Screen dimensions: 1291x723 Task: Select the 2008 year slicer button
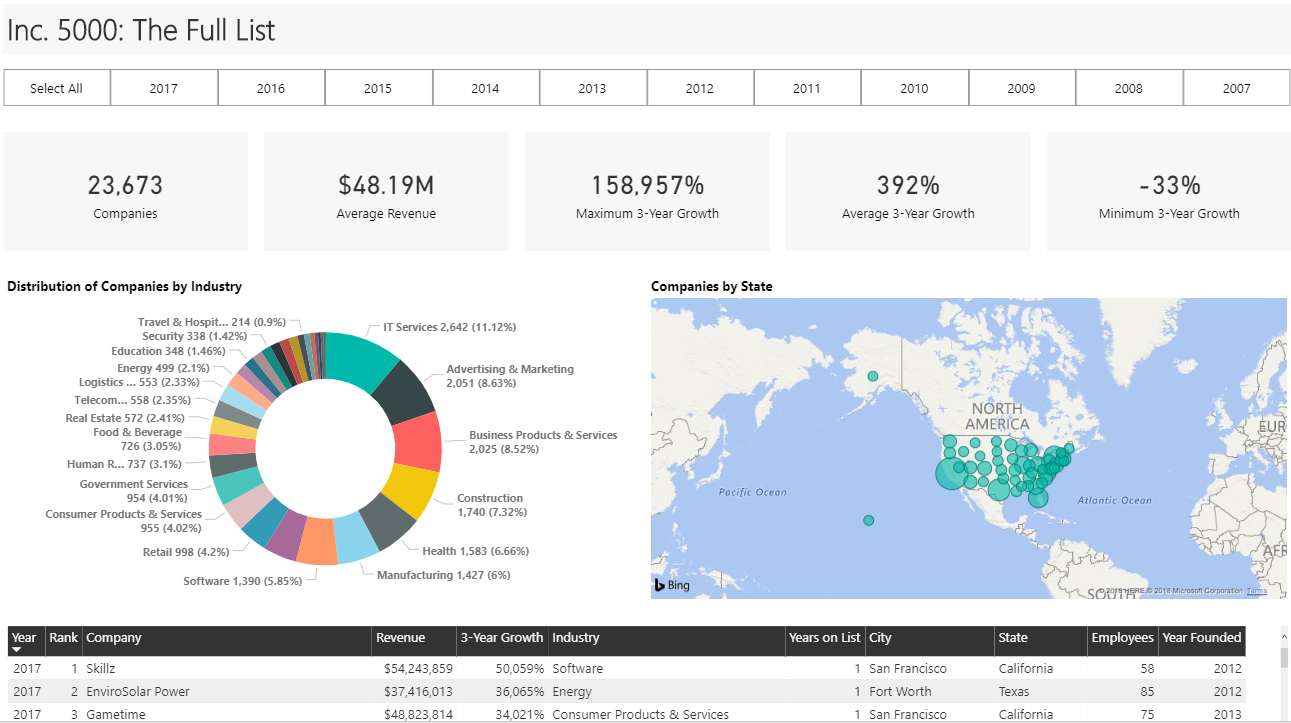[1129, 88]
